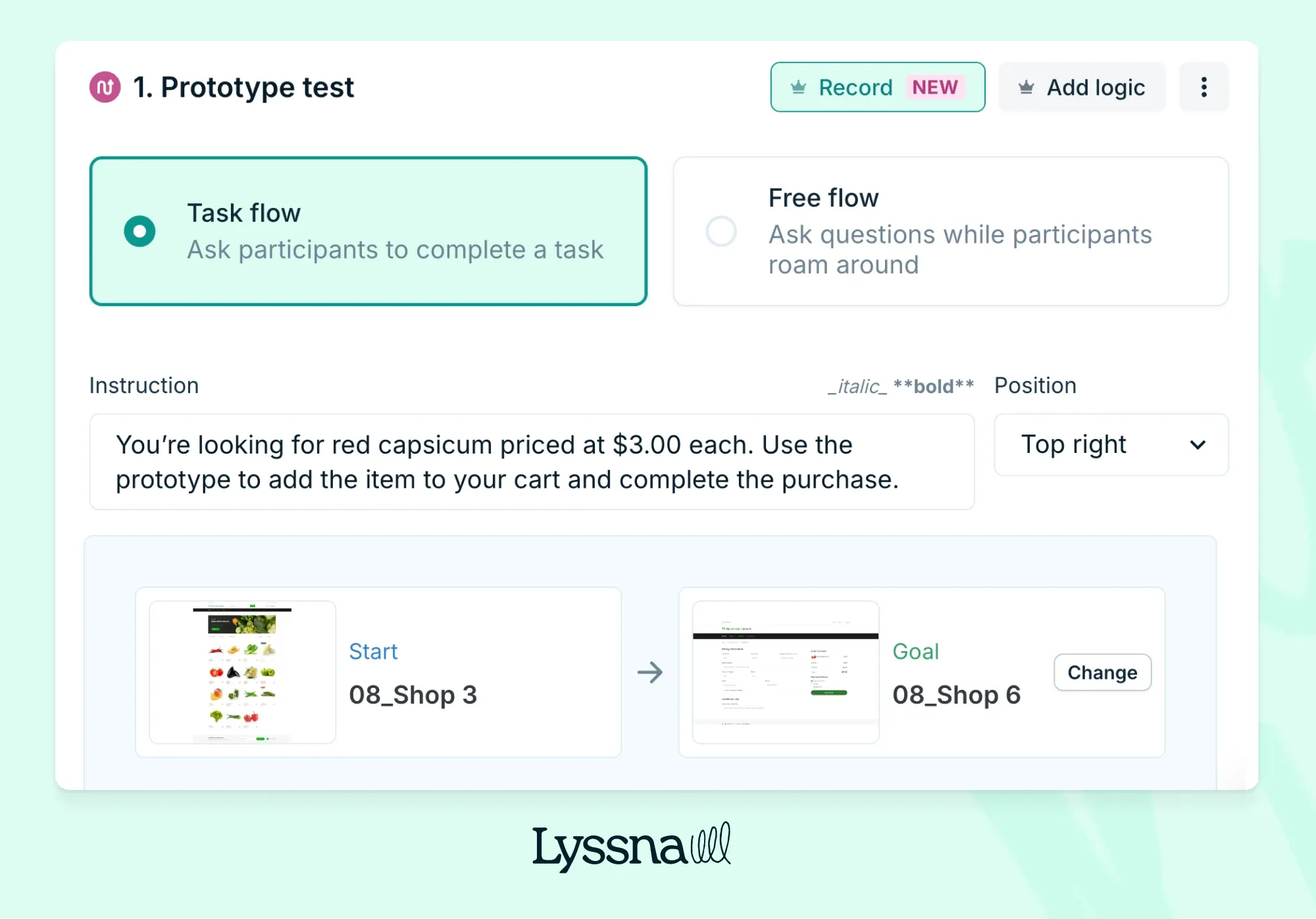Open the Start screen 08_Shop 3 thumbnail
Viewport: 1316px width, 919px height.
pos(242,672)
